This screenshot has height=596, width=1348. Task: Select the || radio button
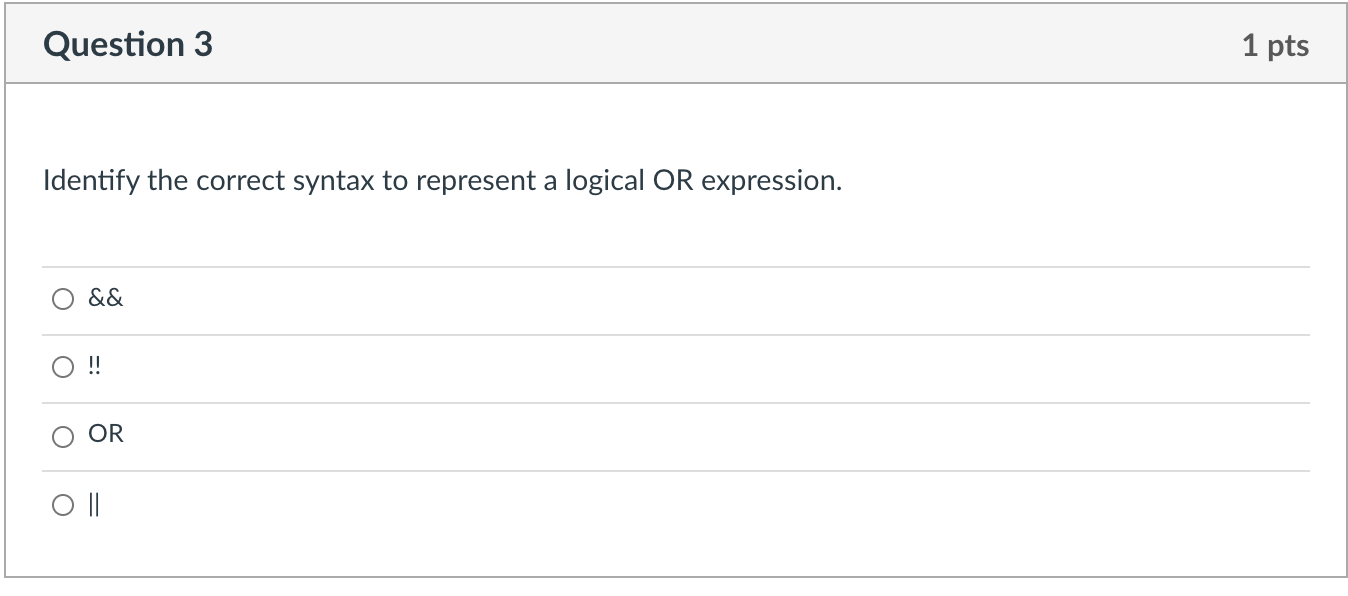(62, 503)
